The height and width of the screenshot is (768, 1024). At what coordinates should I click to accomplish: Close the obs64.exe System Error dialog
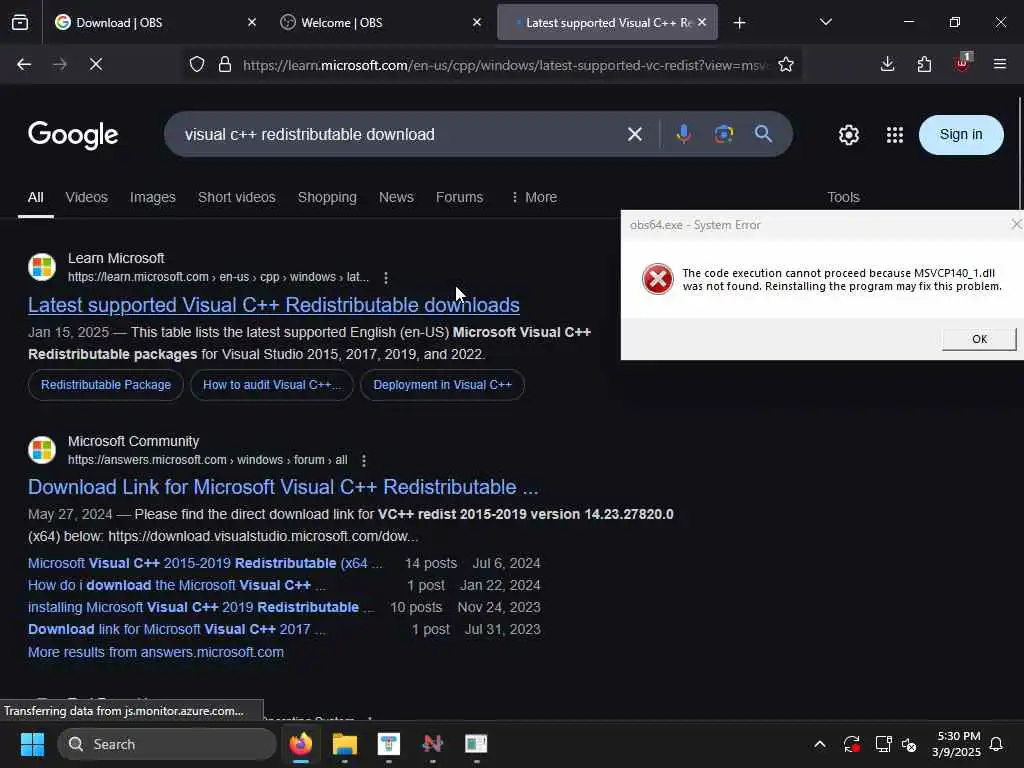click(1016, 225)
